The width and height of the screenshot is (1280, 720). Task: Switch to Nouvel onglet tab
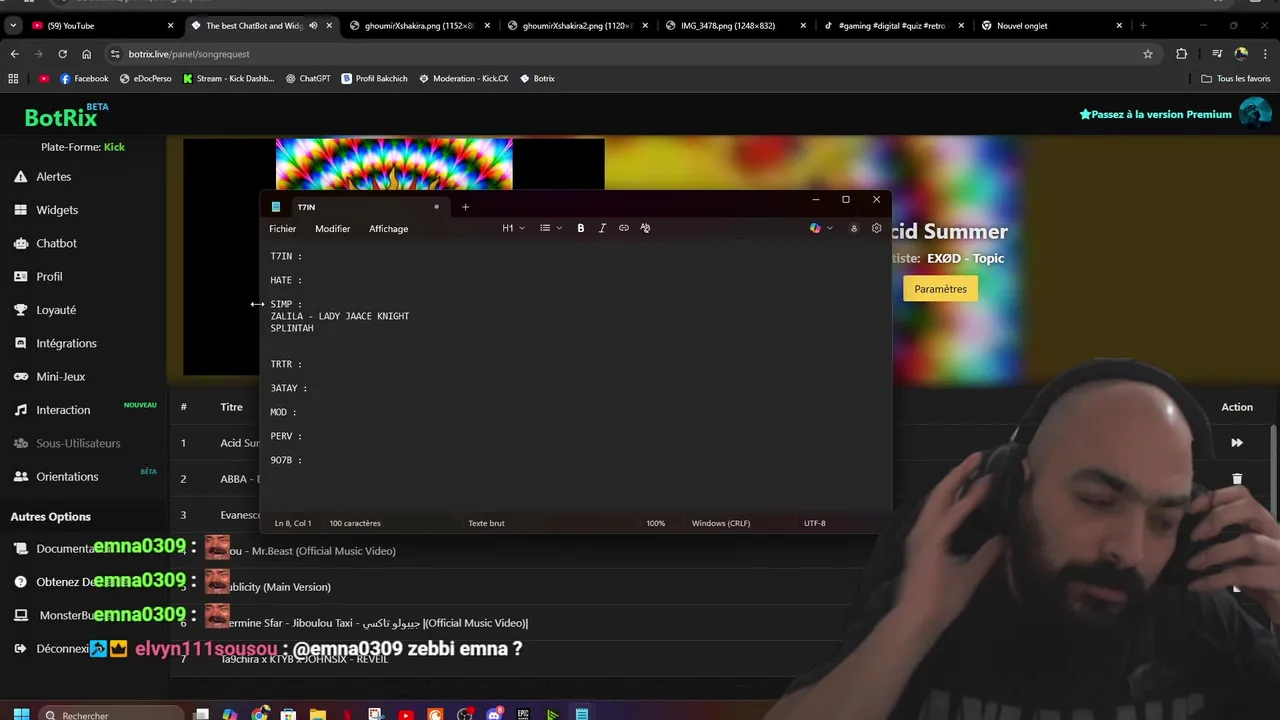1050,26
